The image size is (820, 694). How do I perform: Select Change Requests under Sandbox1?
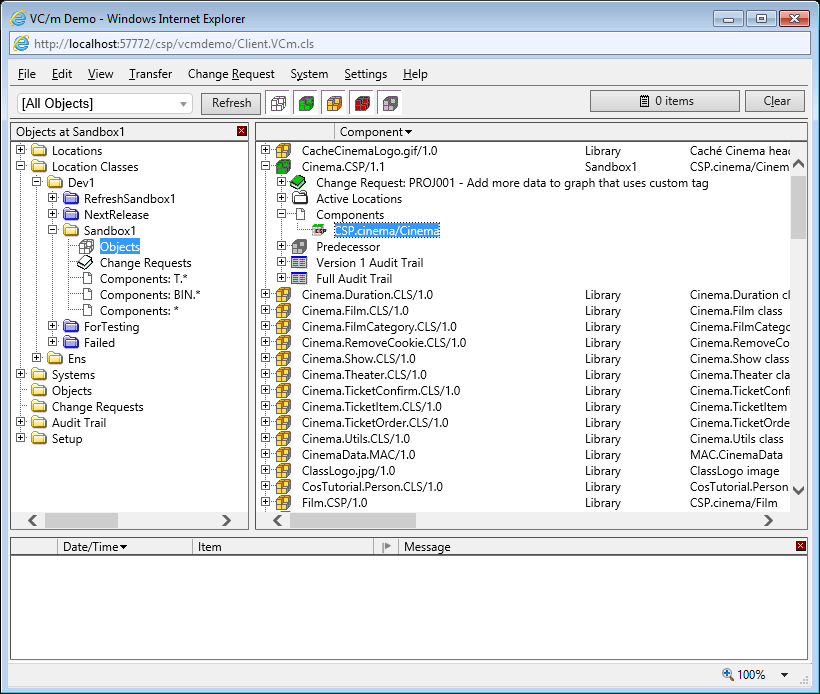coord(145,263)
